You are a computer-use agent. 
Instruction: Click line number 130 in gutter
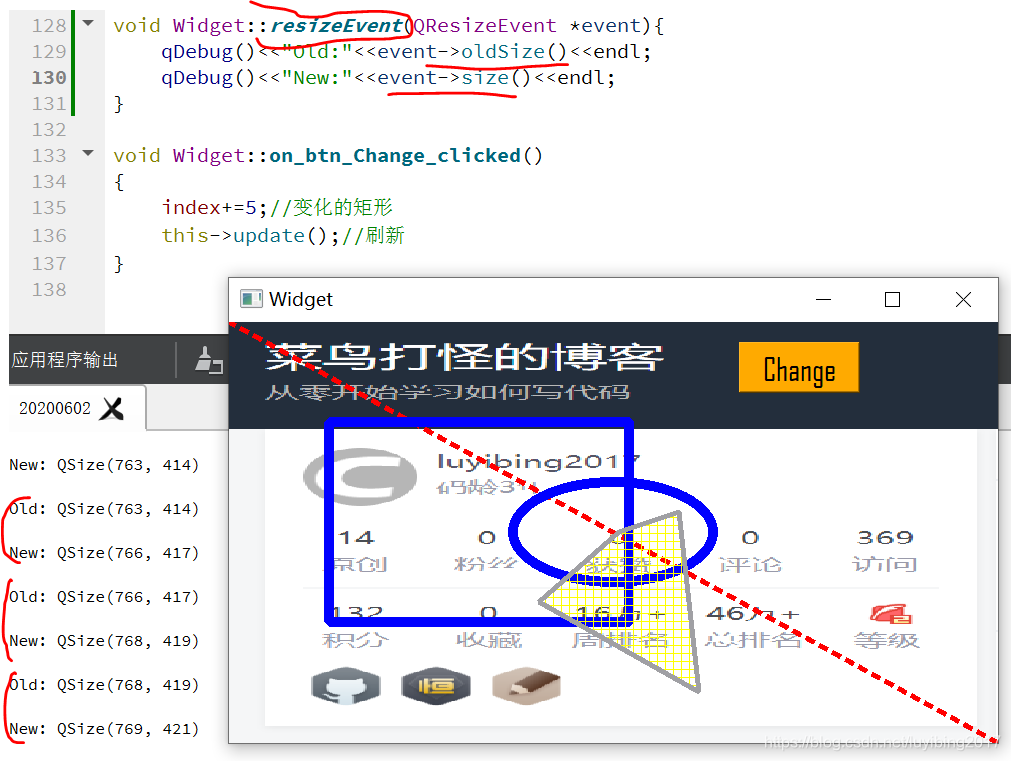[x=49, y=77]
